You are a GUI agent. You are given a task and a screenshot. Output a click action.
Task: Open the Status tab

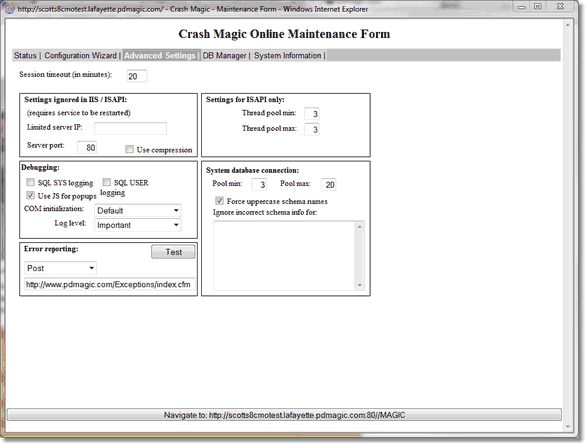click(25, 55)
